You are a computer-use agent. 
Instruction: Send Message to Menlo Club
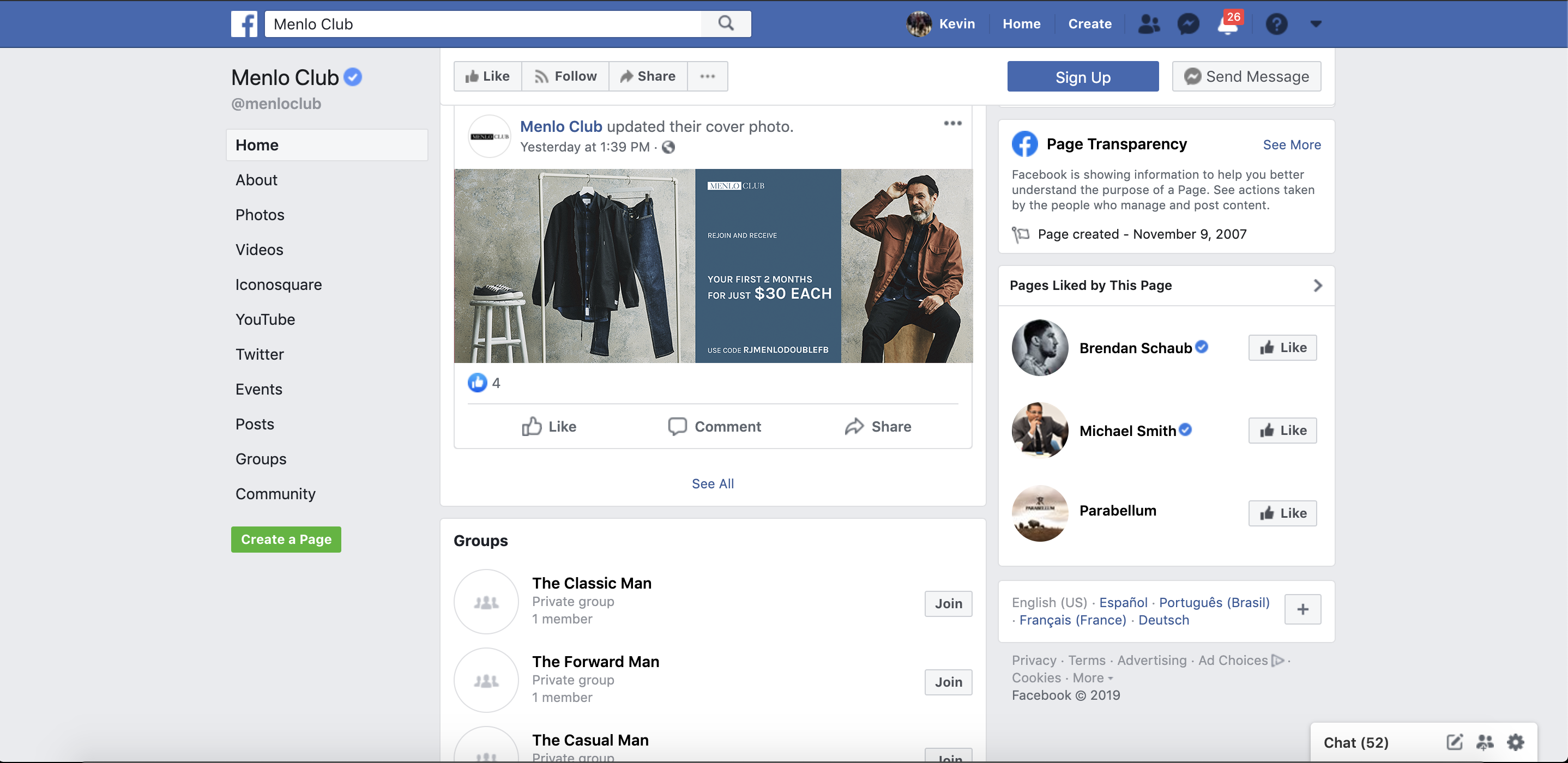click(1246, 77)
